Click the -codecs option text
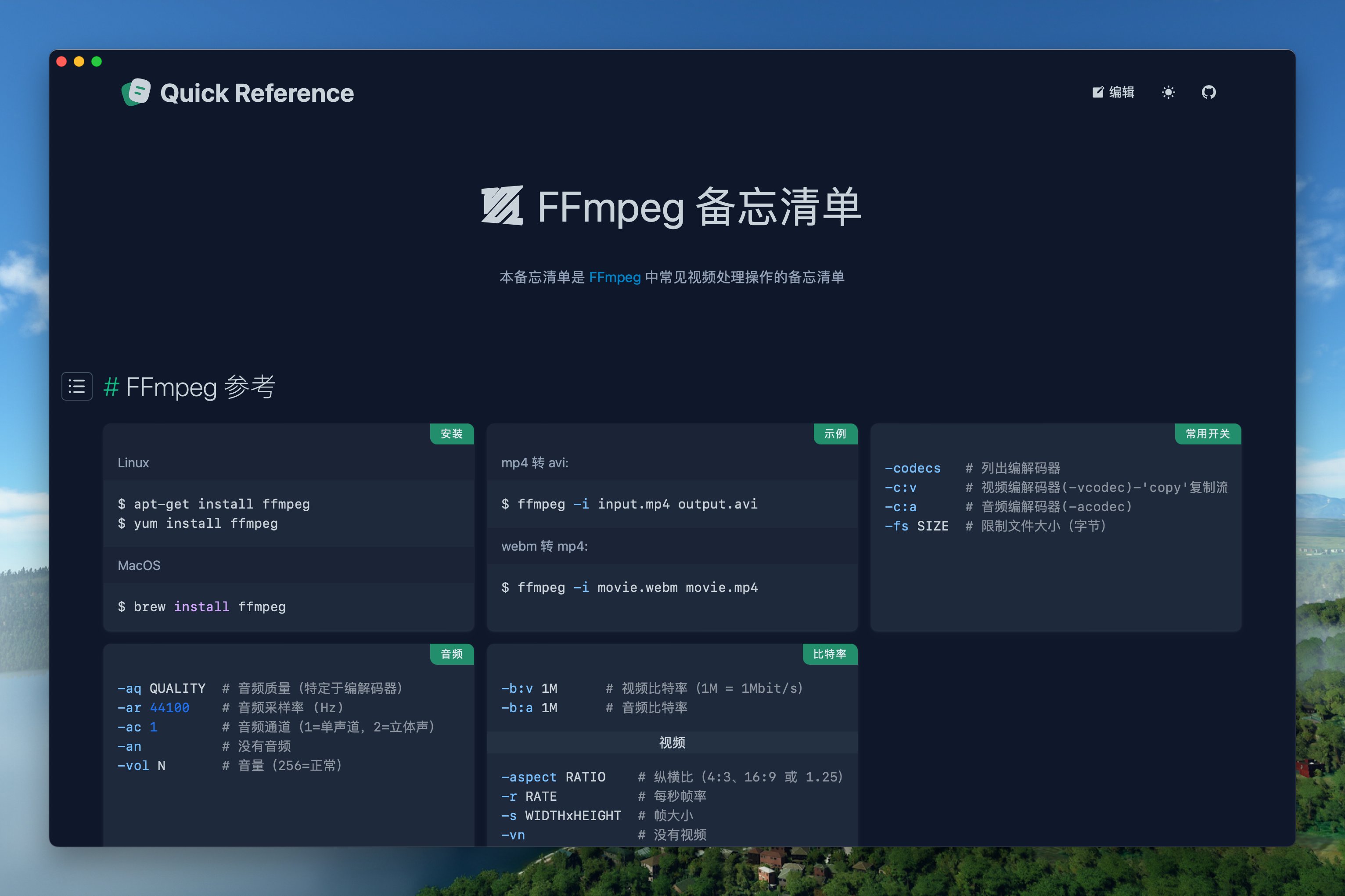Viewport: 1345px width, 896px height. point(913,468)
